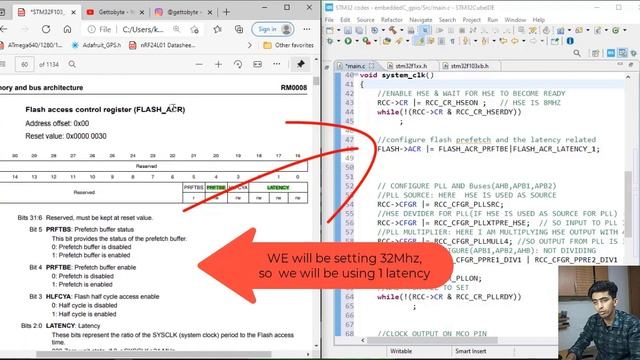Toggle show whitespace characters pilcrow icon
The height and width of the screenshot is (360, 640).
coord(453,41)
